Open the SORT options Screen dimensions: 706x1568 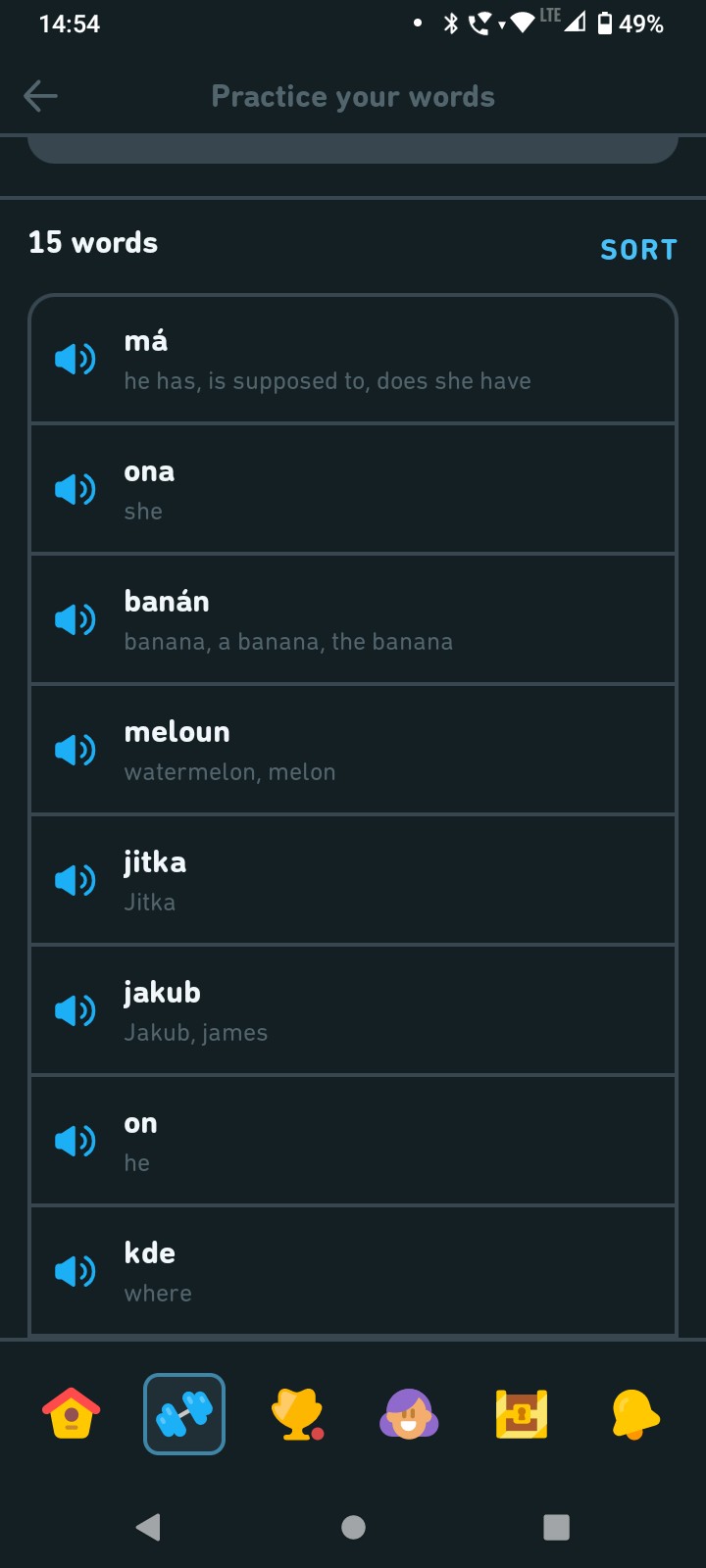pyautogui.click(x=638, y=250)
